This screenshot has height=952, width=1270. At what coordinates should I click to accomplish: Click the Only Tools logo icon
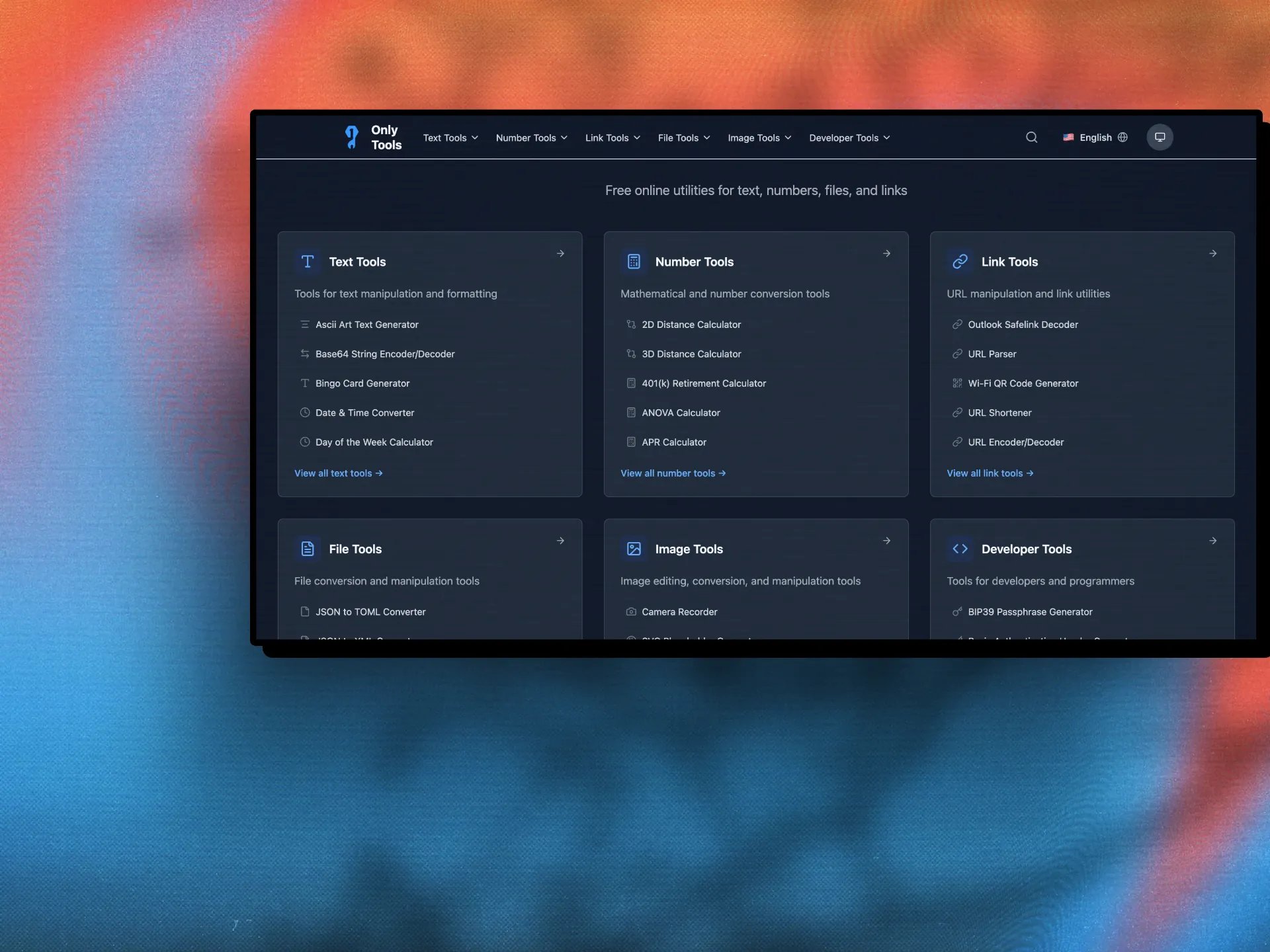pos(352,138)
